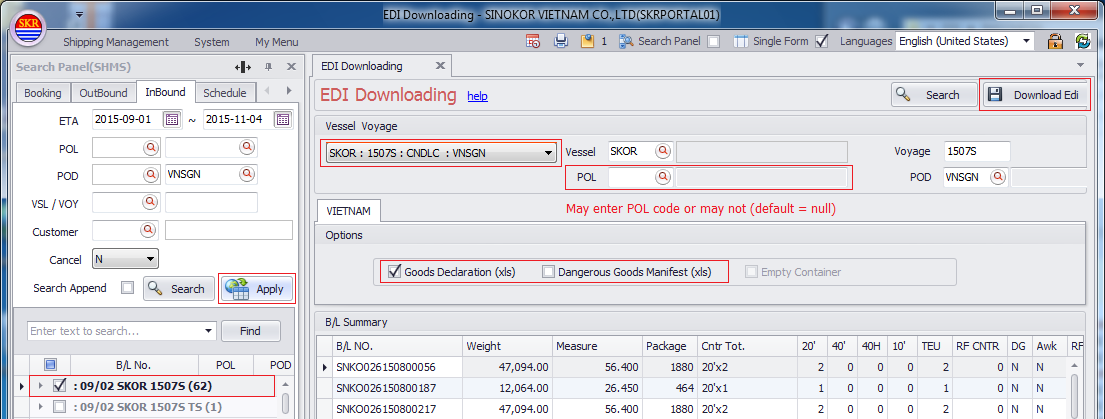This screenshot has width=1105, height=419.
Task: Select the InBound tab
Action: pos(166,92)
